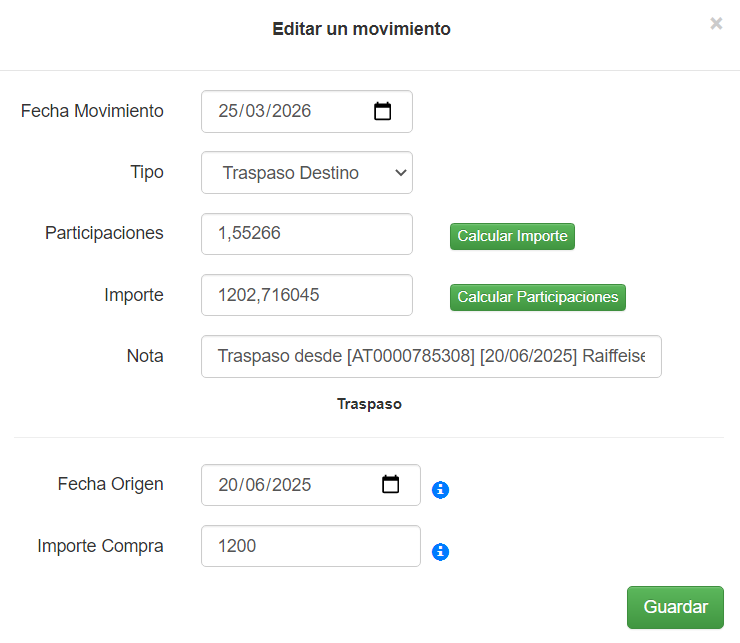Close the Editar un movimiento dialog

click(x=716, y=24)
